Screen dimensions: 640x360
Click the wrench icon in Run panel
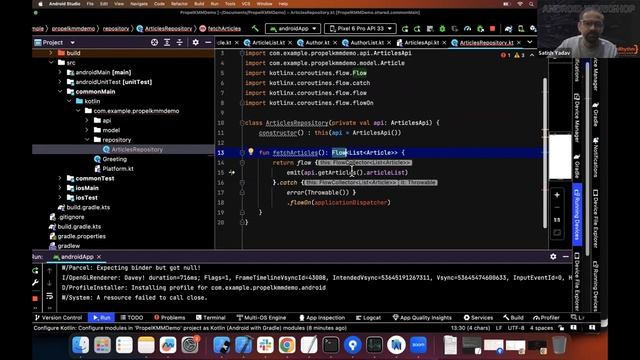pos(36,282)
